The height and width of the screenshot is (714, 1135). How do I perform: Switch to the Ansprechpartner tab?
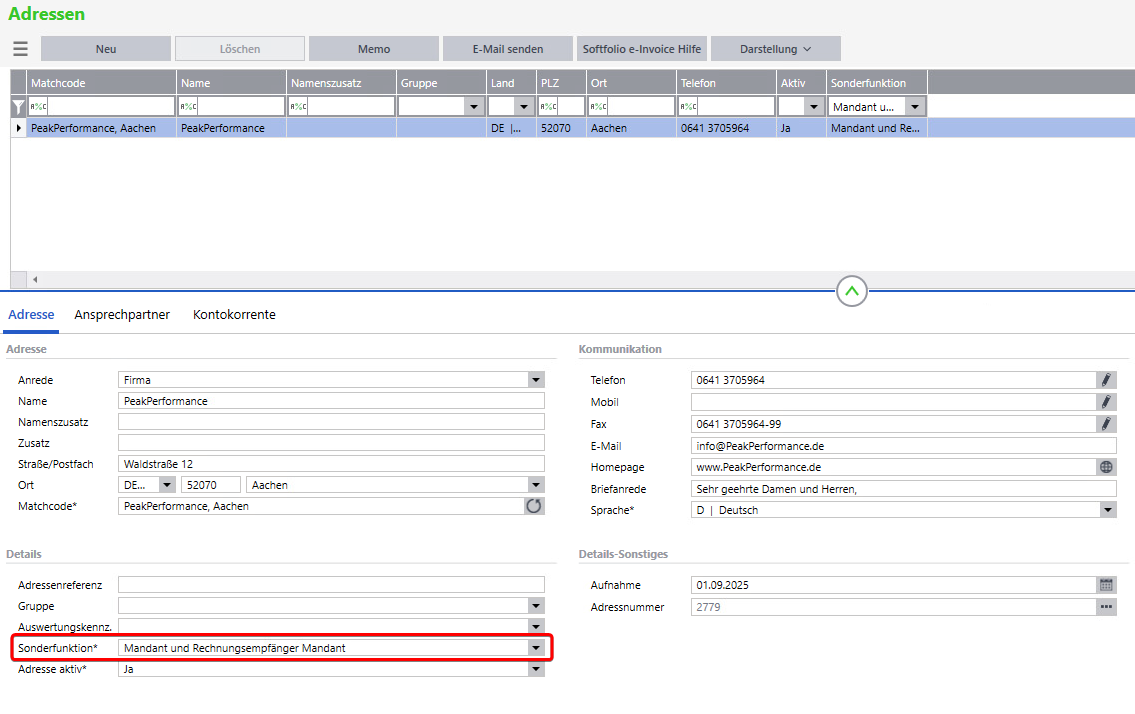pos(122,315)
